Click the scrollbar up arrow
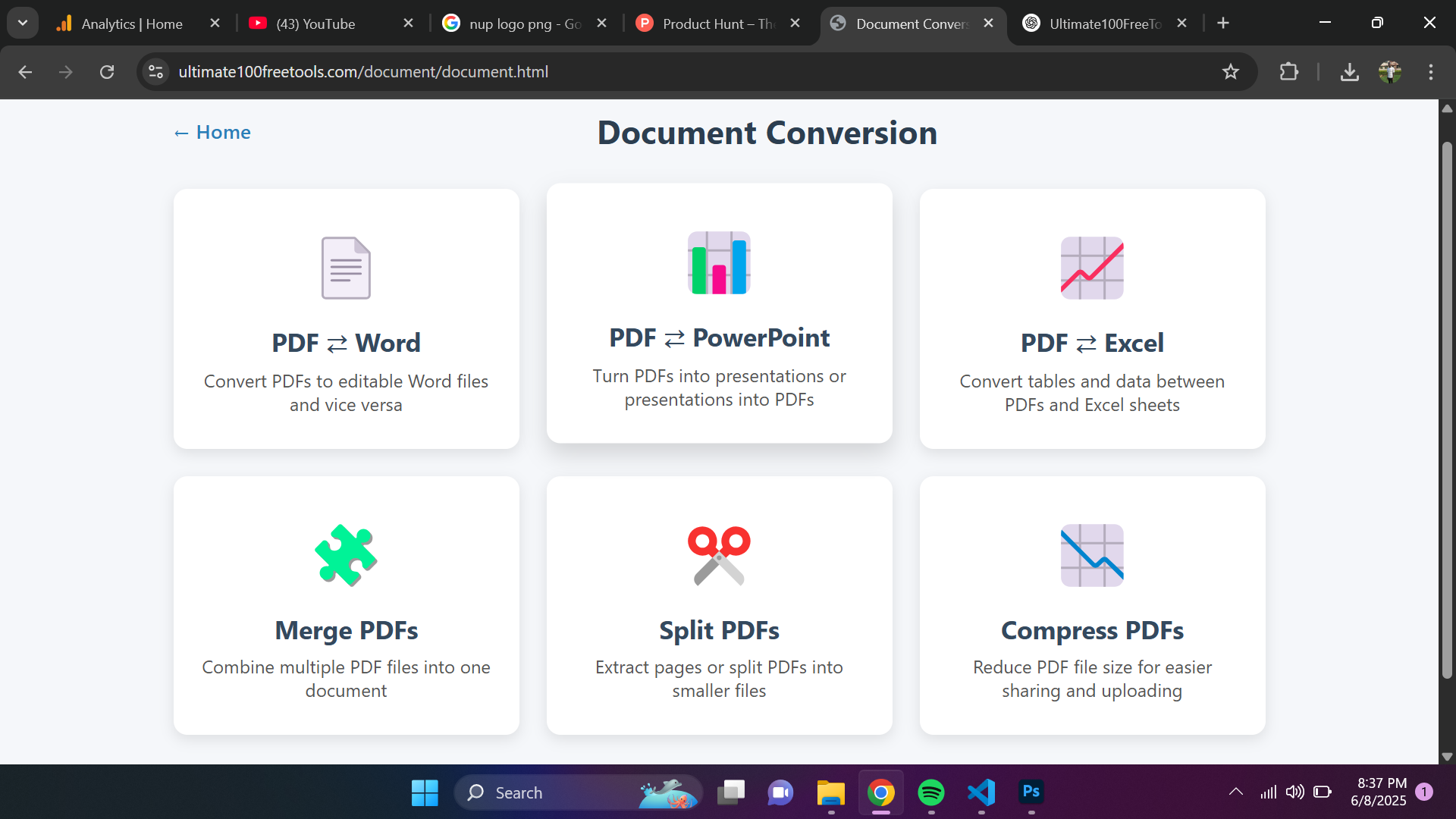 pos(1447,108)
